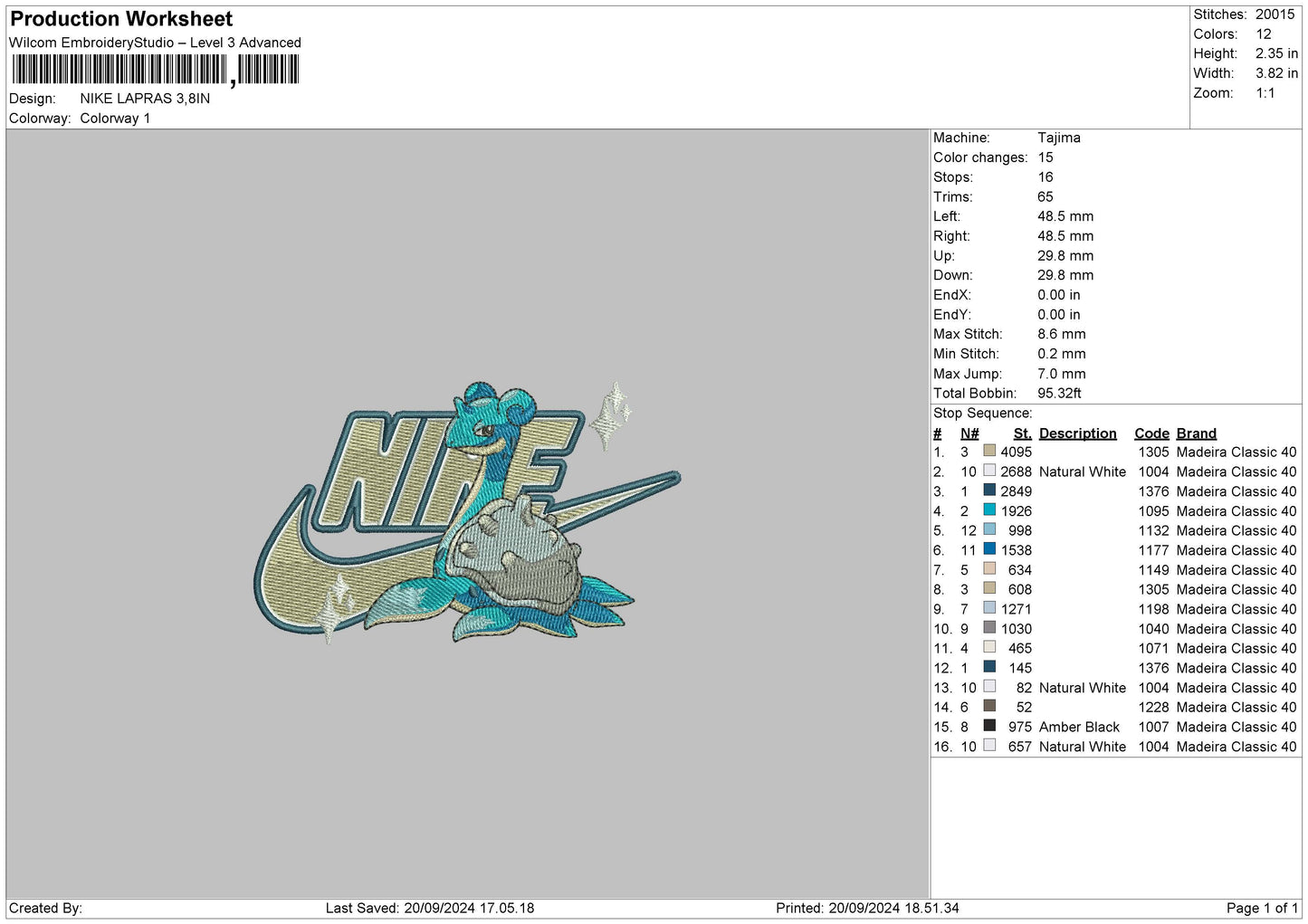1308x924 pixels.
Task: Select stitch count 657 in row 16
Action: pyautogui.click(x=1020, y=747)
